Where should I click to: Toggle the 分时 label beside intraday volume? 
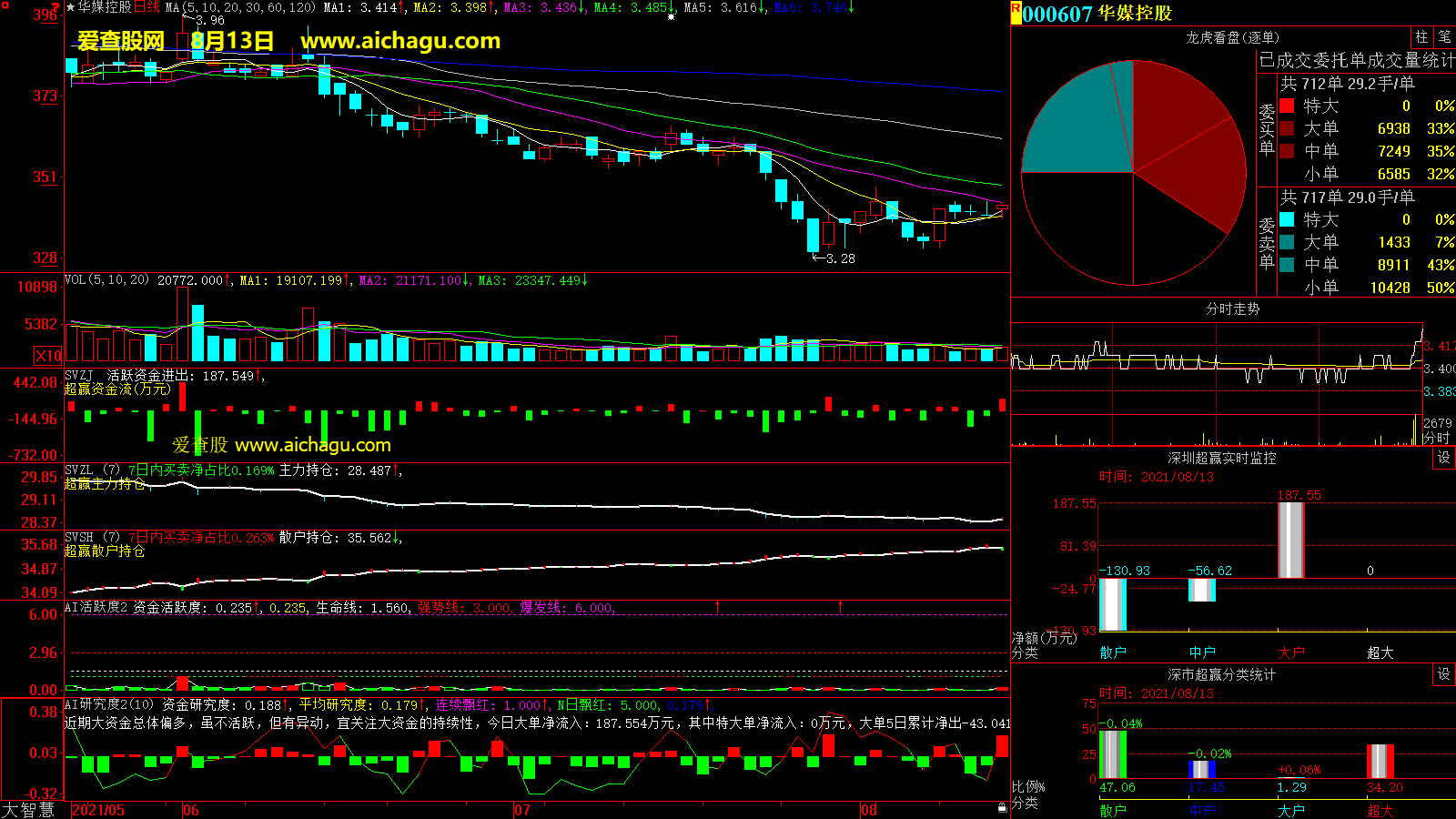click(1436, 438)
